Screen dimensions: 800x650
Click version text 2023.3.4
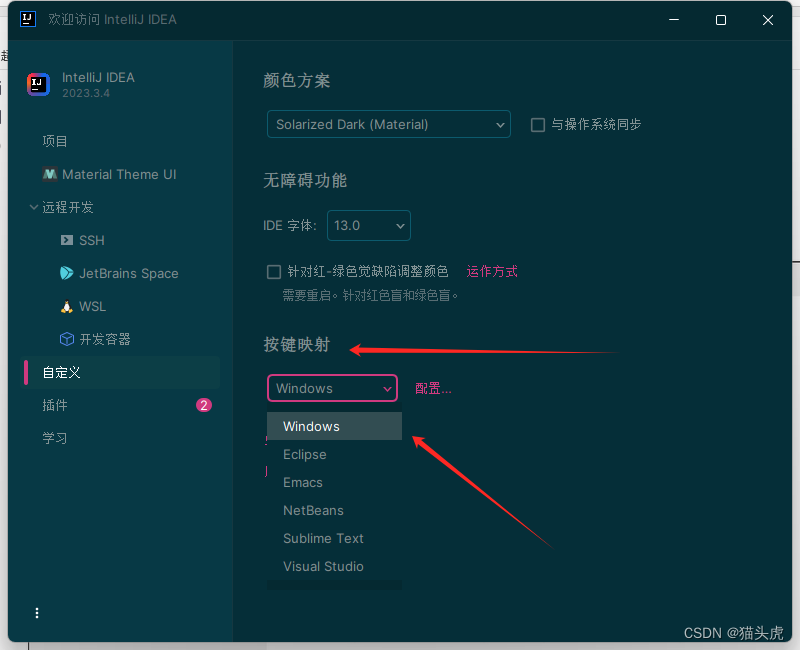[x=86, y=93]
